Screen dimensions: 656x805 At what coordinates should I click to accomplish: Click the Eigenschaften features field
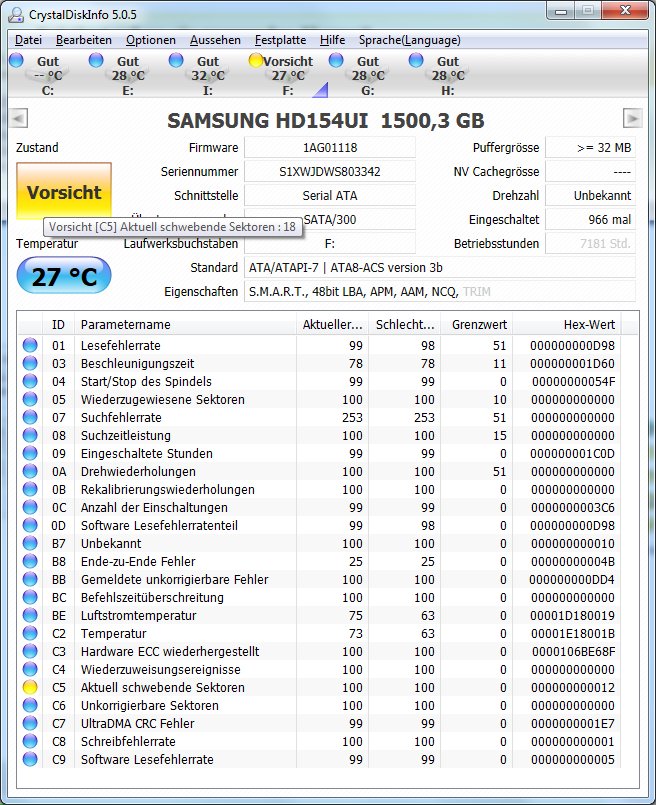[x=440, y=292]
